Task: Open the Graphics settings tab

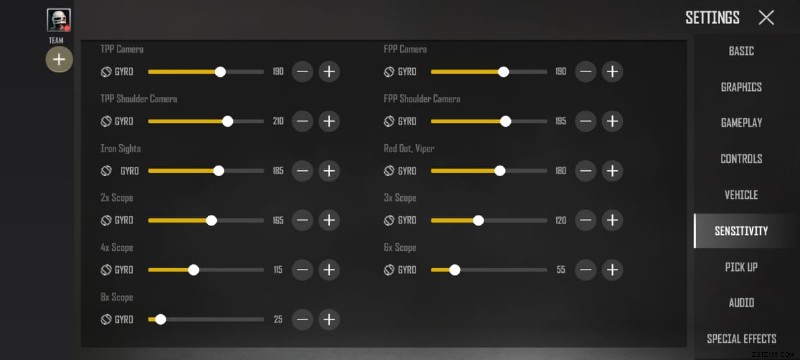Action: (x=741, y=87)
